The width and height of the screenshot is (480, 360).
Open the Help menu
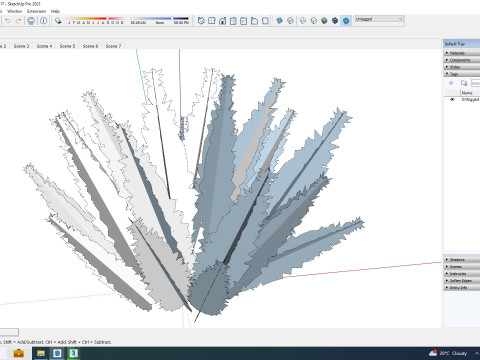pyautogui.click(x=55, y=11)
